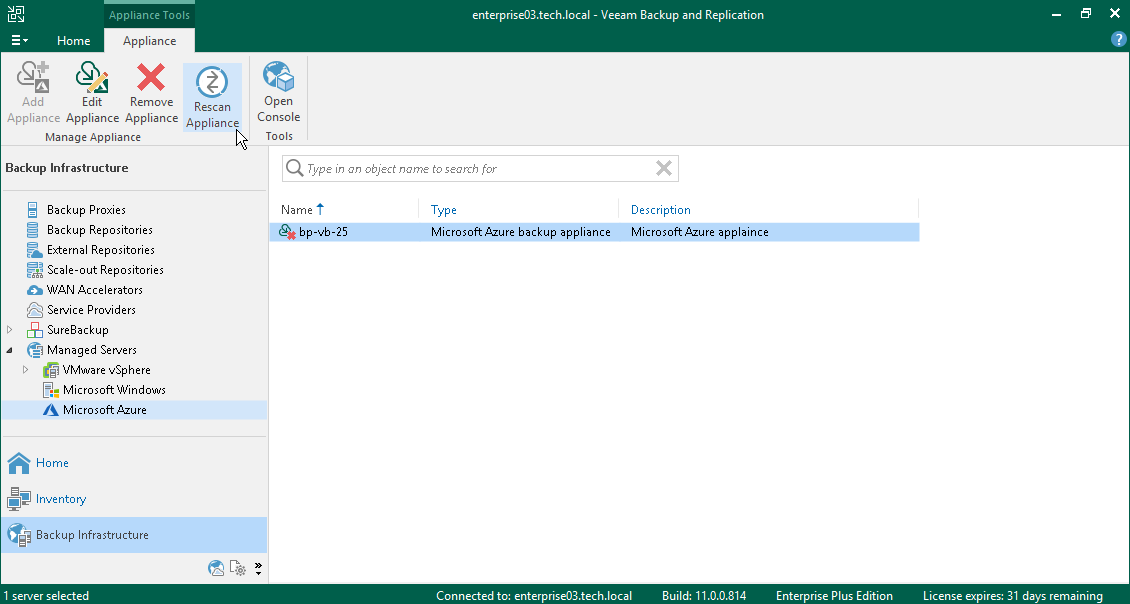Open Backup Infrastructure navigation view
Viewport: 1130px width, 604px height.
(x=134, y=535)
